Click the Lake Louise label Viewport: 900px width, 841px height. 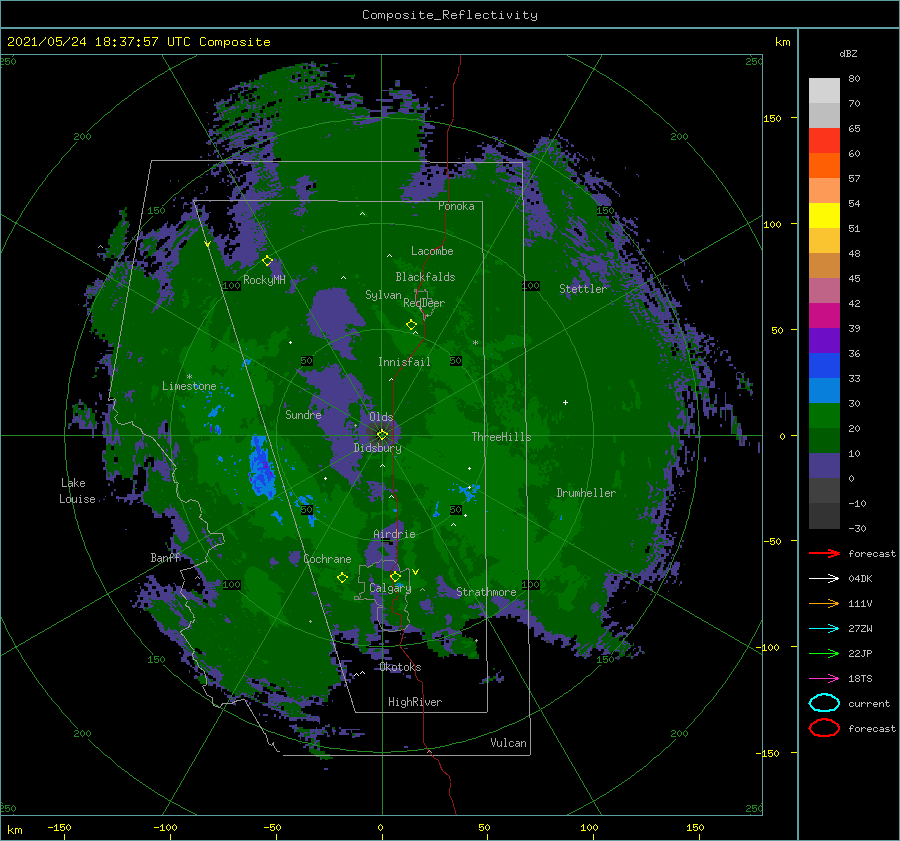point(77,491)
